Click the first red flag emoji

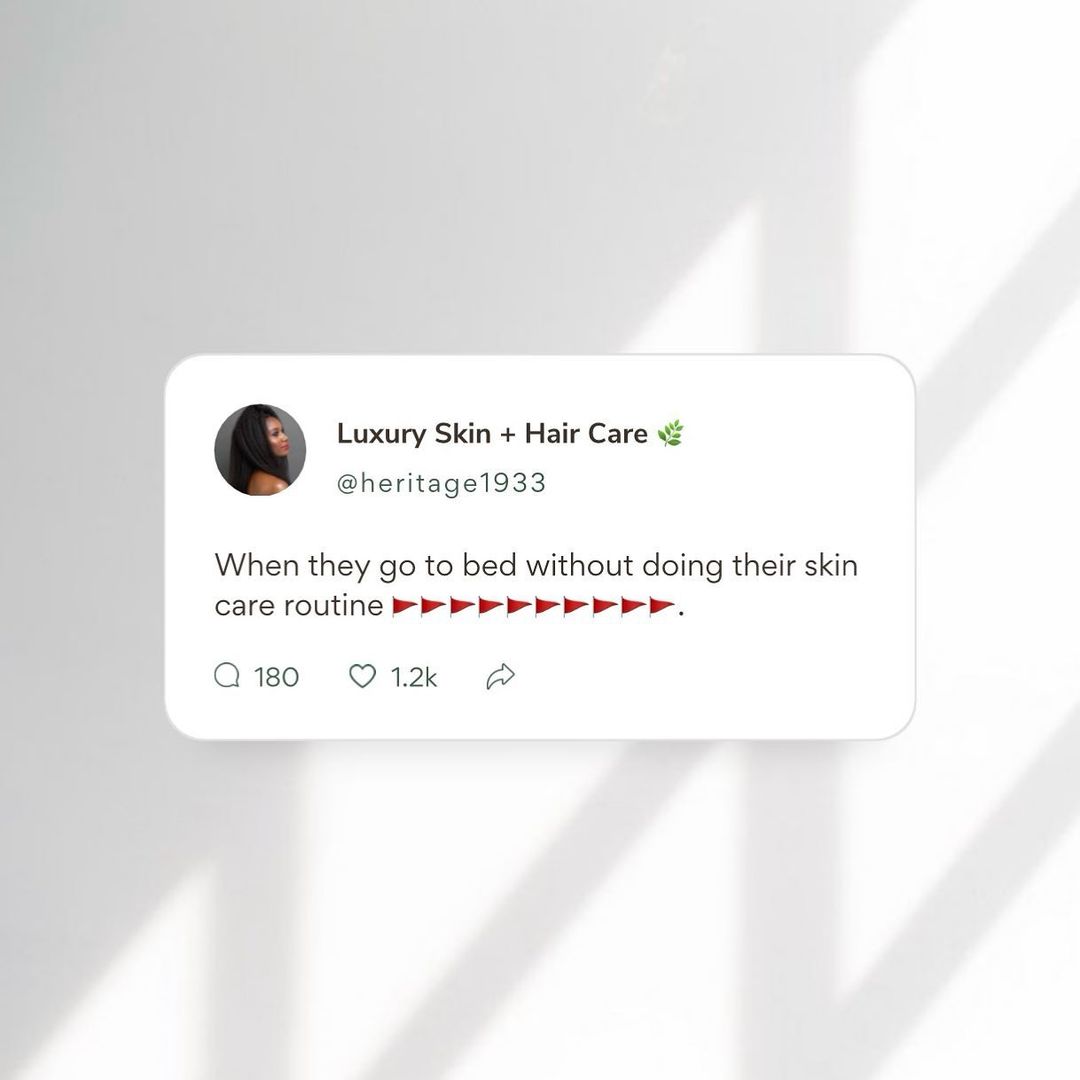pos(405,607)
